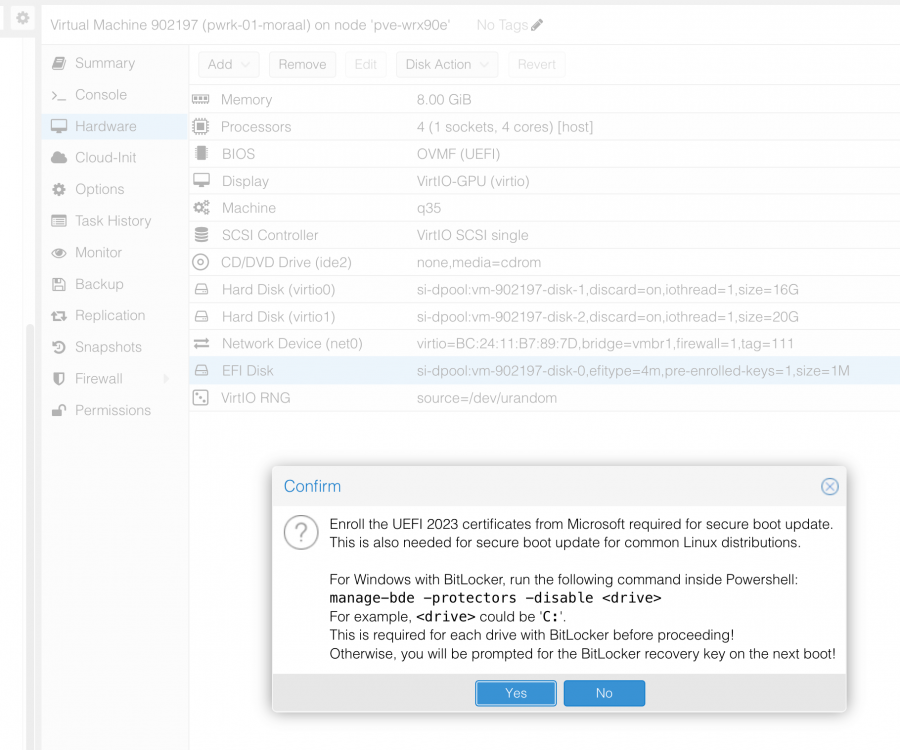The image size is (900, 750).
Task: Select the Processors row
Action: tap(544, 127)
